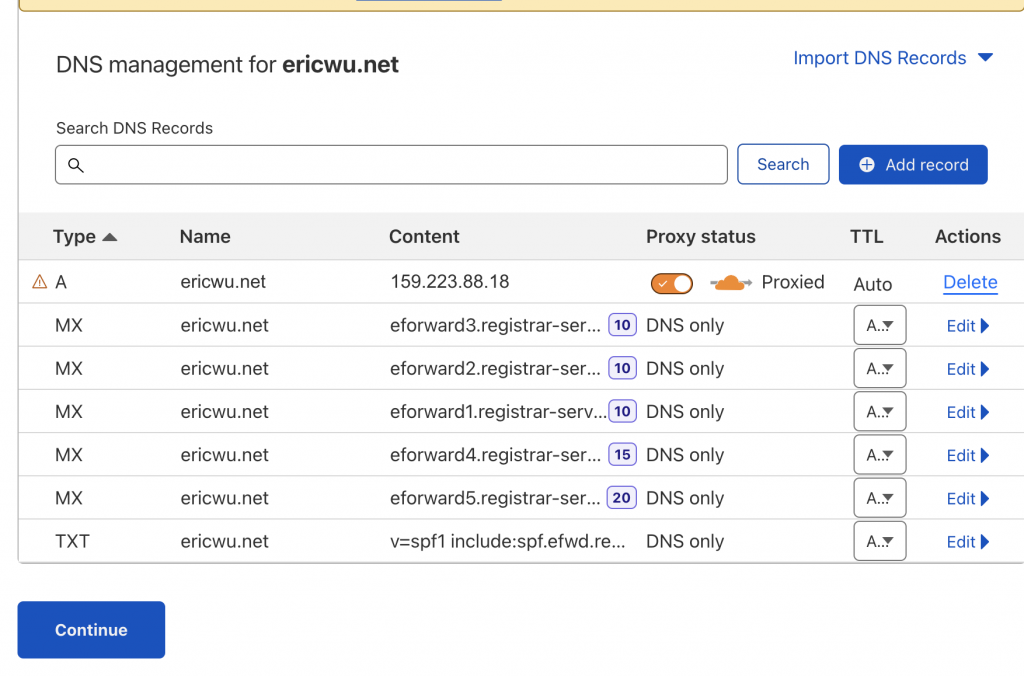Click the Proxy status column header

coord(701,236)
